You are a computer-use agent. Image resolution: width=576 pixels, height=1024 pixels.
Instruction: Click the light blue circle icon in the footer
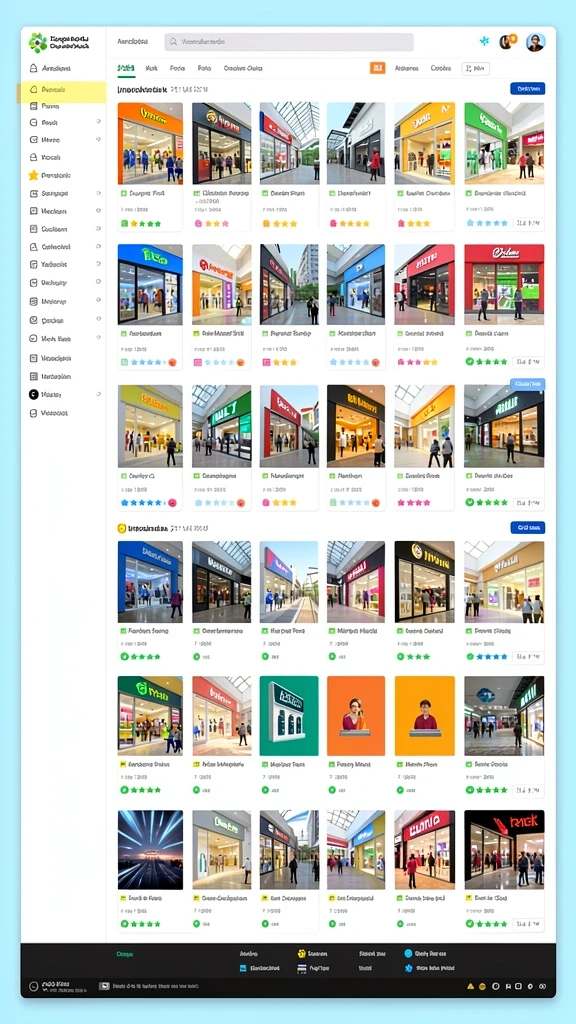point(408,953)
